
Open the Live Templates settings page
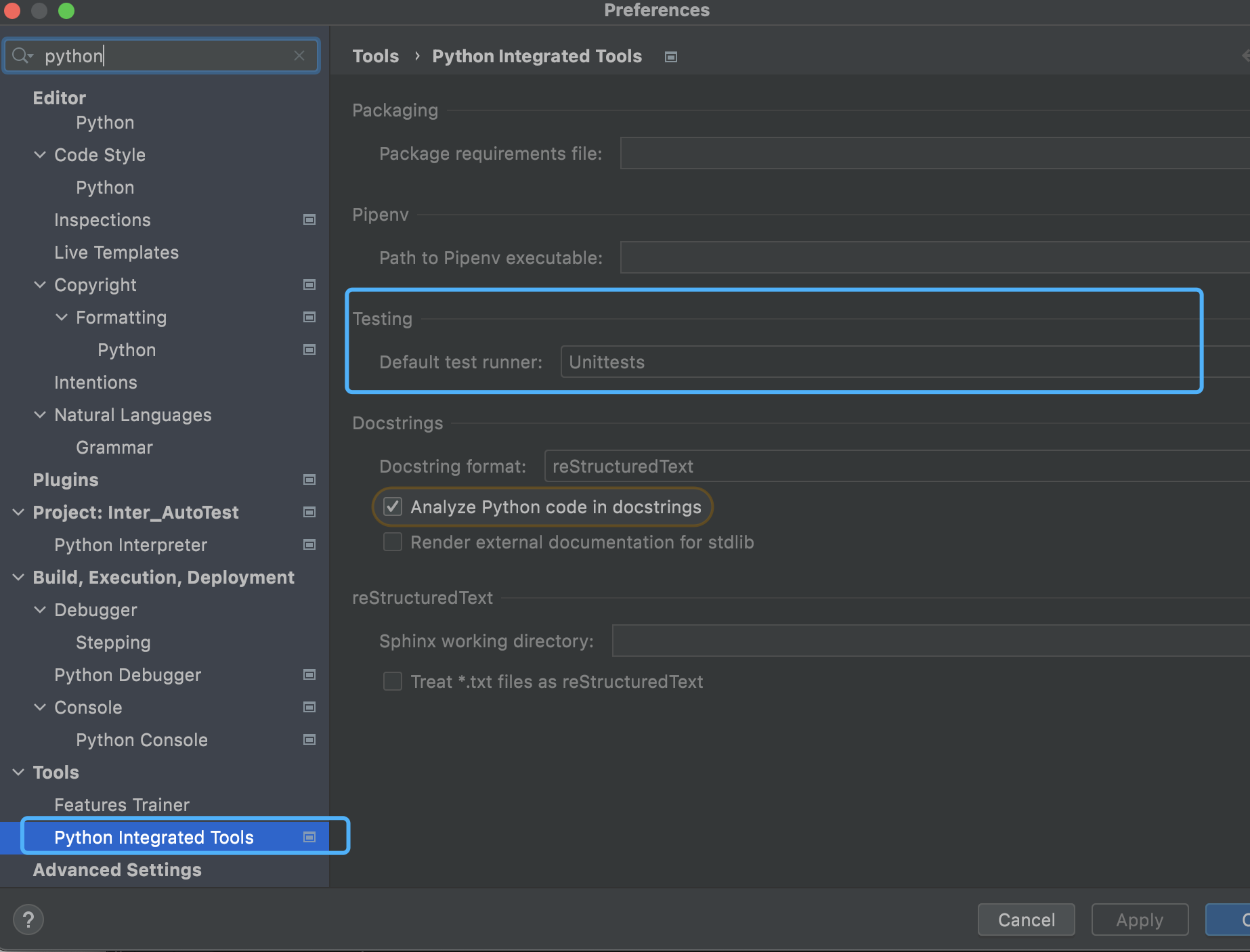[x=116, y=252]
